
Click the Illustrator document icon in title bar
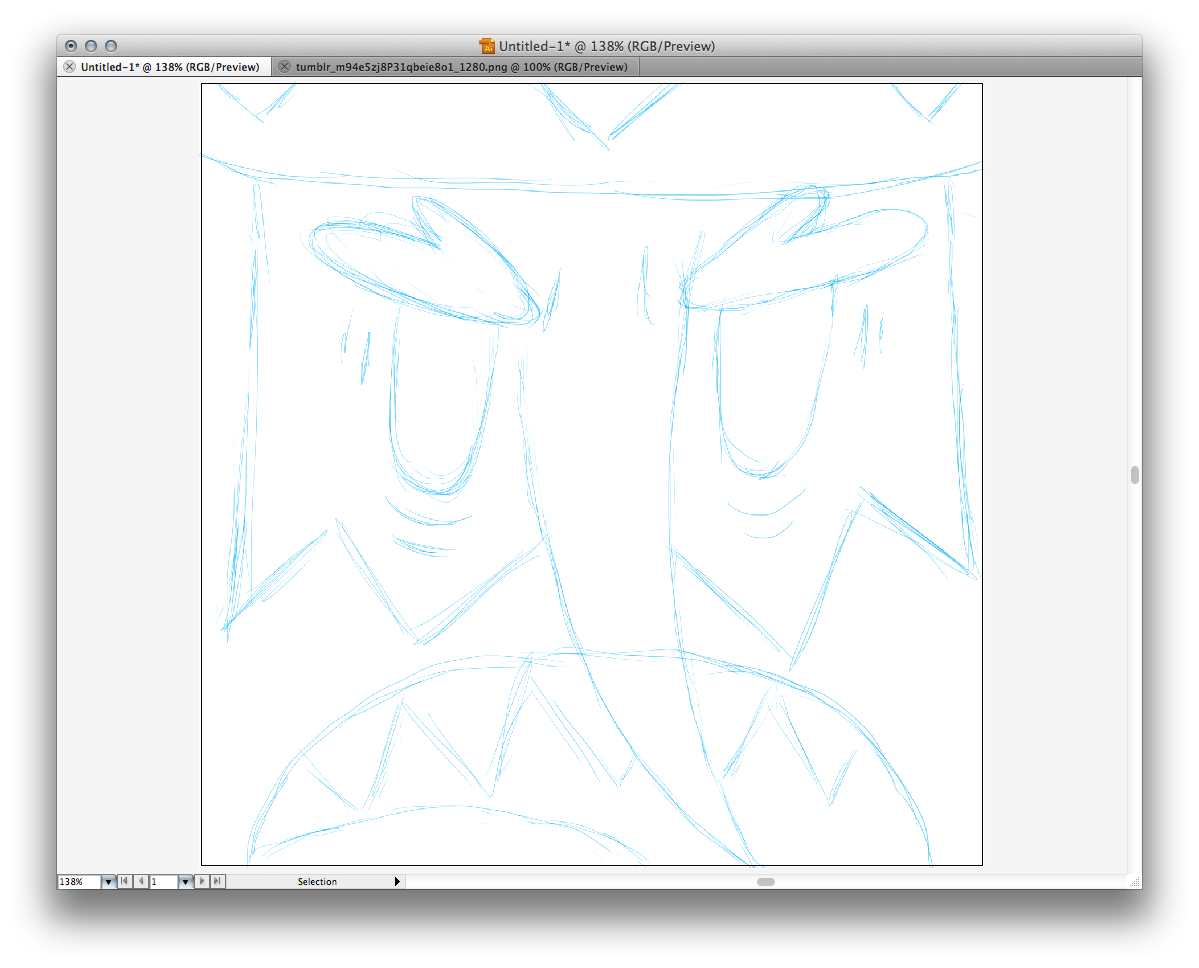(487, 46)
